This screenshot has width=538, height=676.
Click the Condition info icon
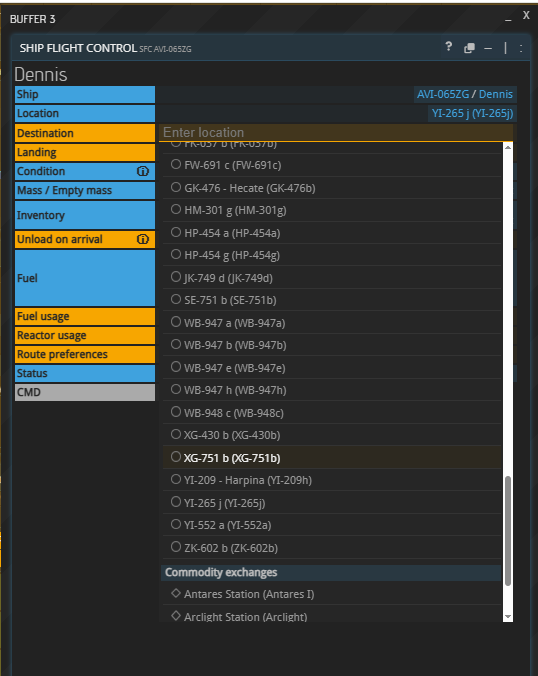tap(143, 171)
